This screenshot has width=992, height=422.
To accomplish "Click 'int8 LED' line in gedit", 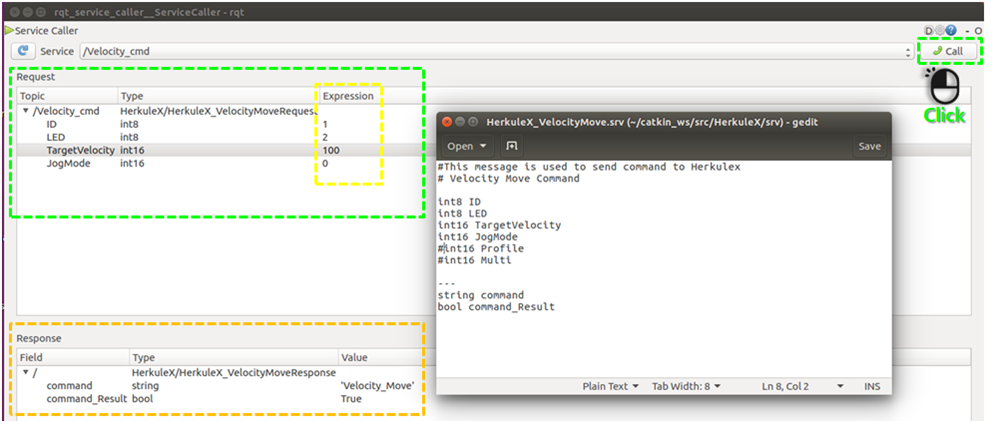I will click(x=462, y=214).
